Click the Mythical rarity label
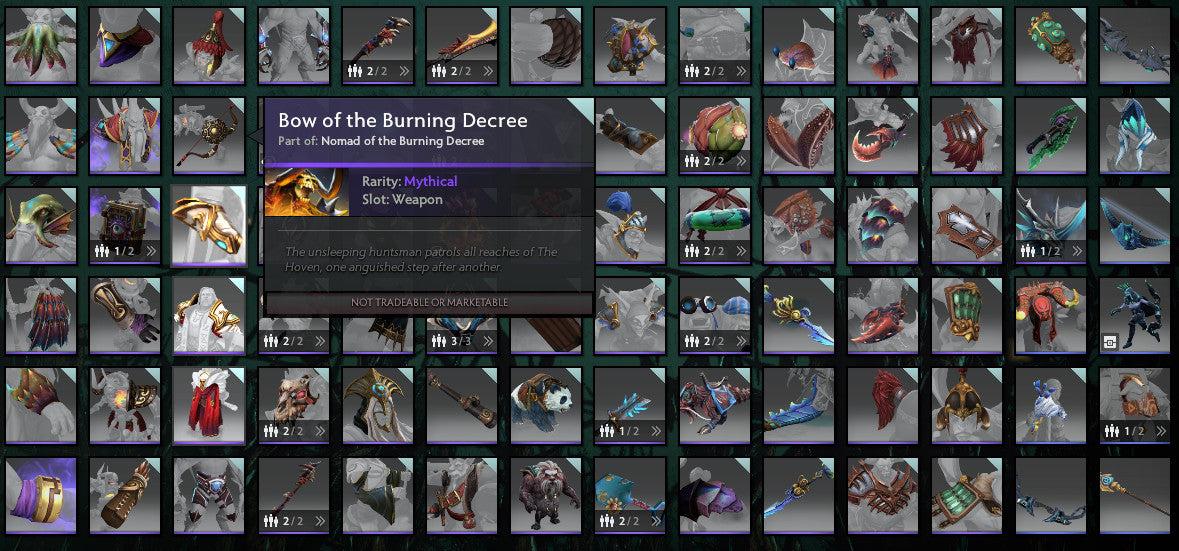The width and height of the screenshot is (1179, 551). coord(430,181)
